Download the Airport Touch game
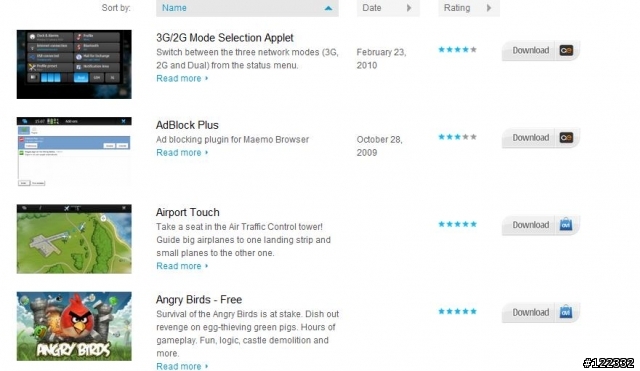The image size is (640, 371). 531,225
